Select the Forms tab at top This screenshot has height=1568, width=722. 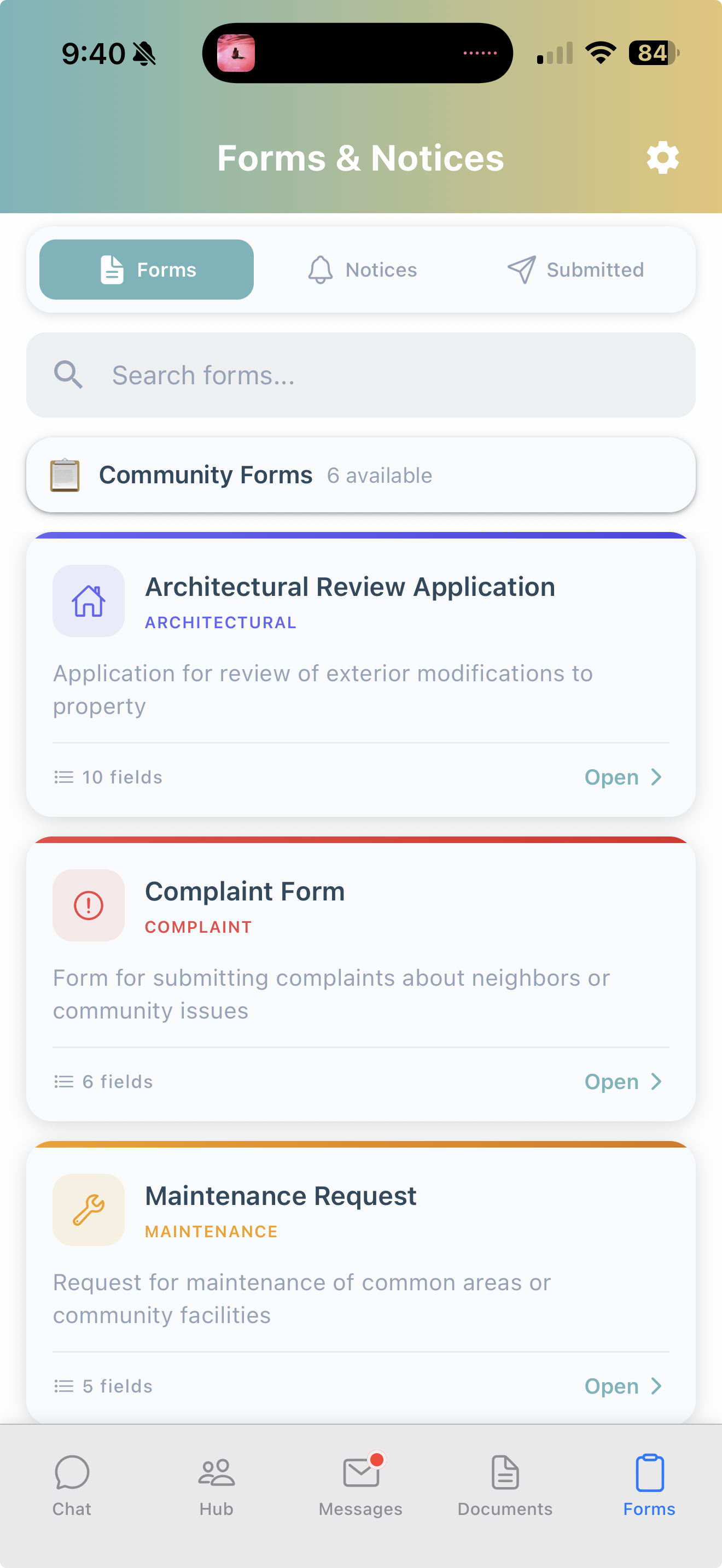click(147, 270)
